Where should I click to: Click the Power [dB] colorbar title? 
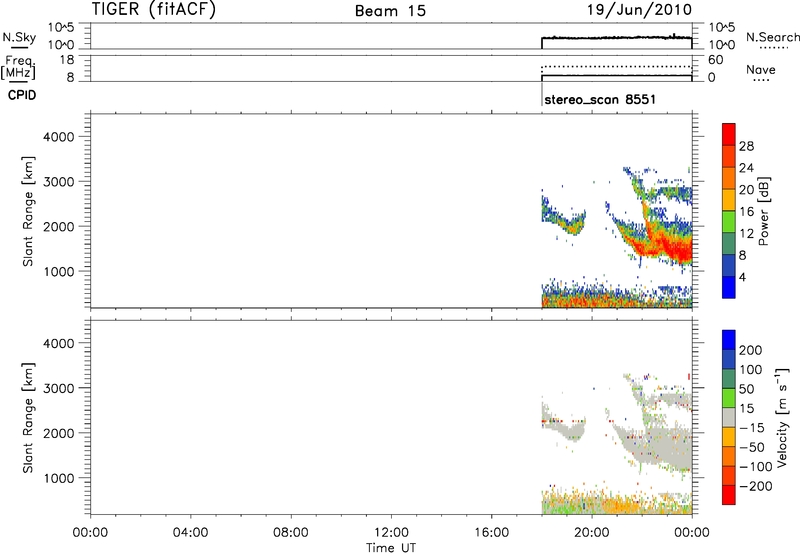(x=764, y=211)
